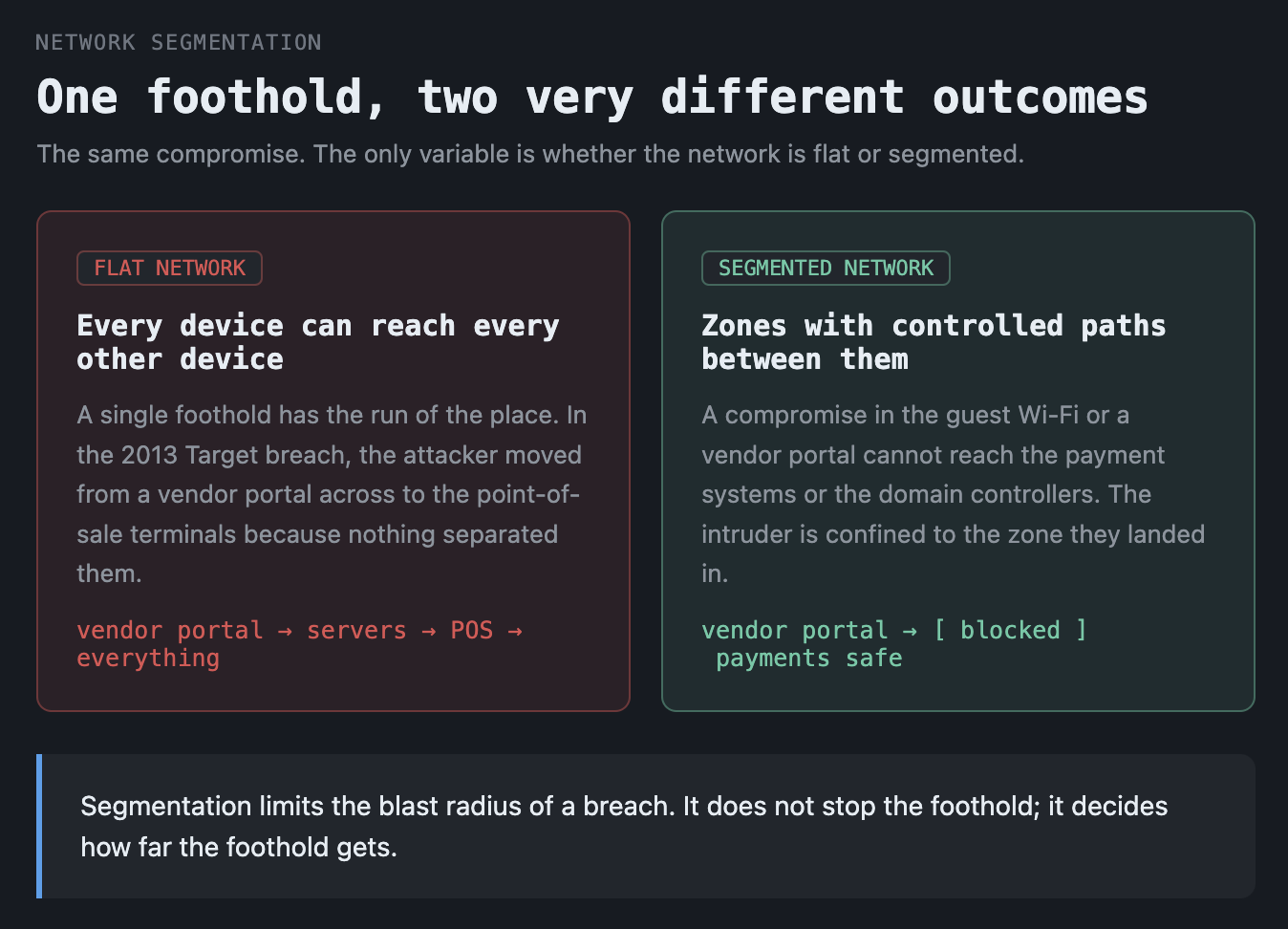This screenshot has height=929, width=1288.
Task: Click the SEGMENTED NETWORK badge
Action: (826, 268)
